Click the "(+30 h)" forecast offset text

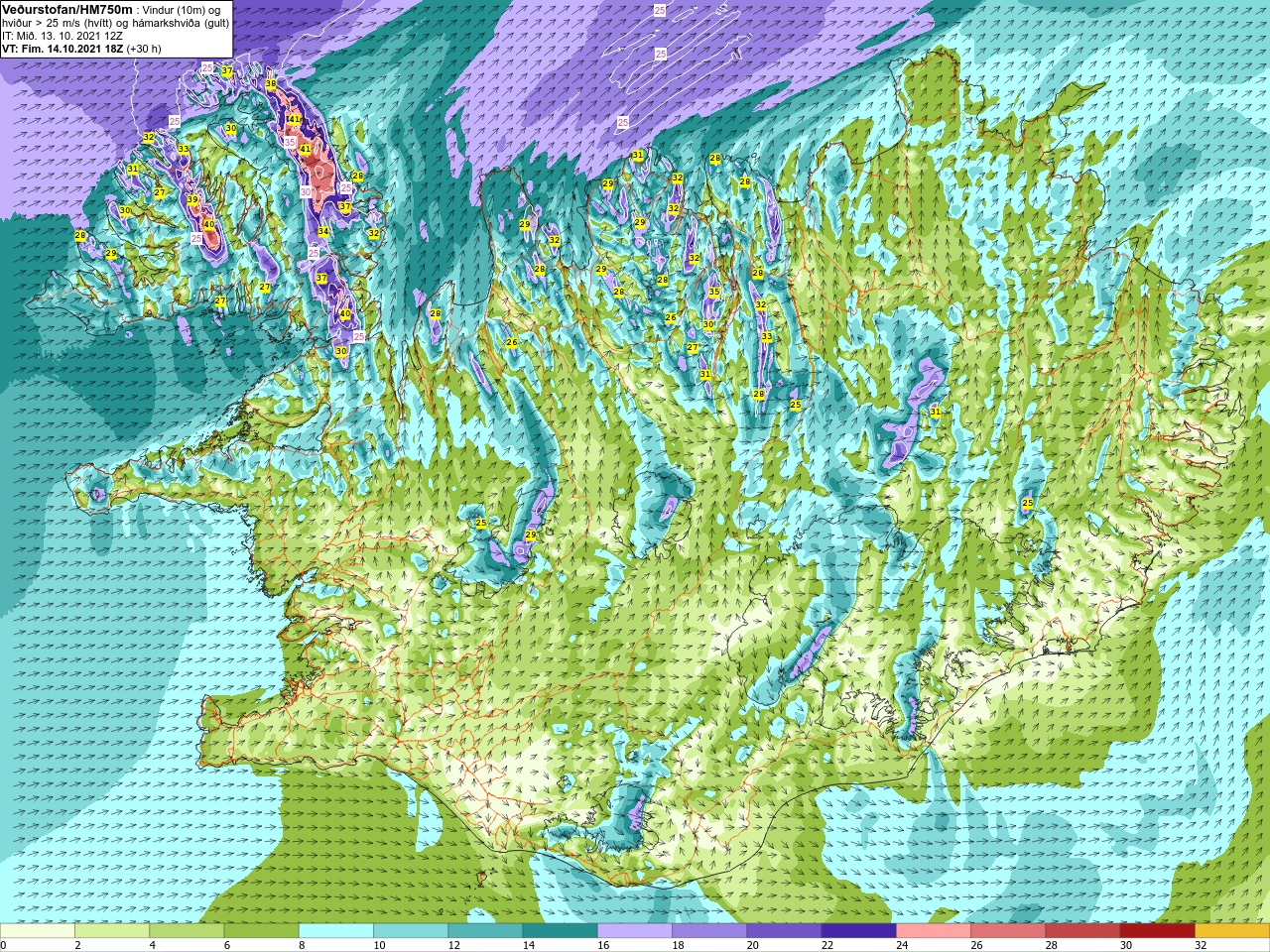(144, 48)
